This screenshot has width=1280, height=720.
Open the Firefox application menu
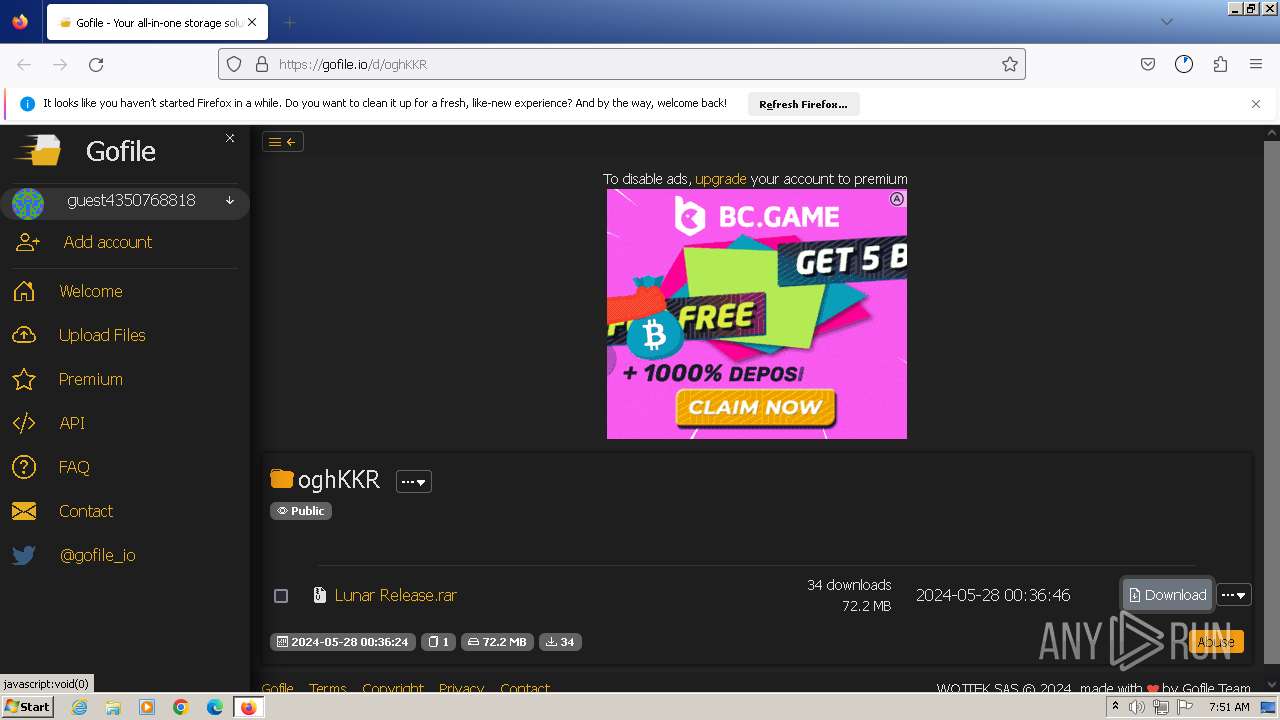[1256, 64]
